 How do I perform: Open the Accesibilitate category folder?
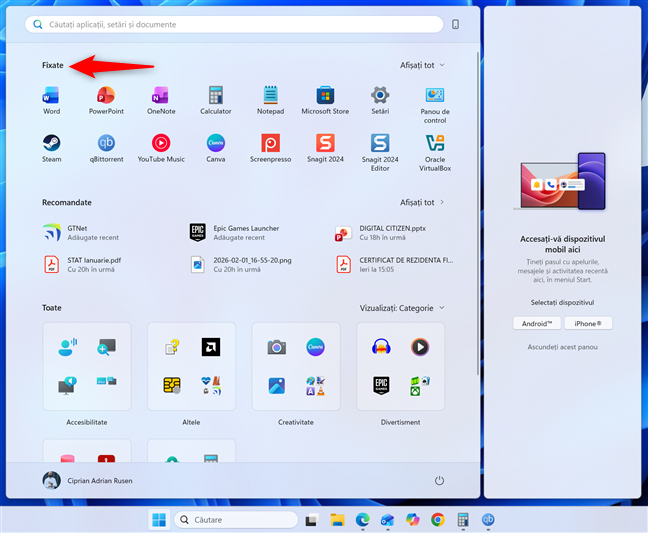87,367
